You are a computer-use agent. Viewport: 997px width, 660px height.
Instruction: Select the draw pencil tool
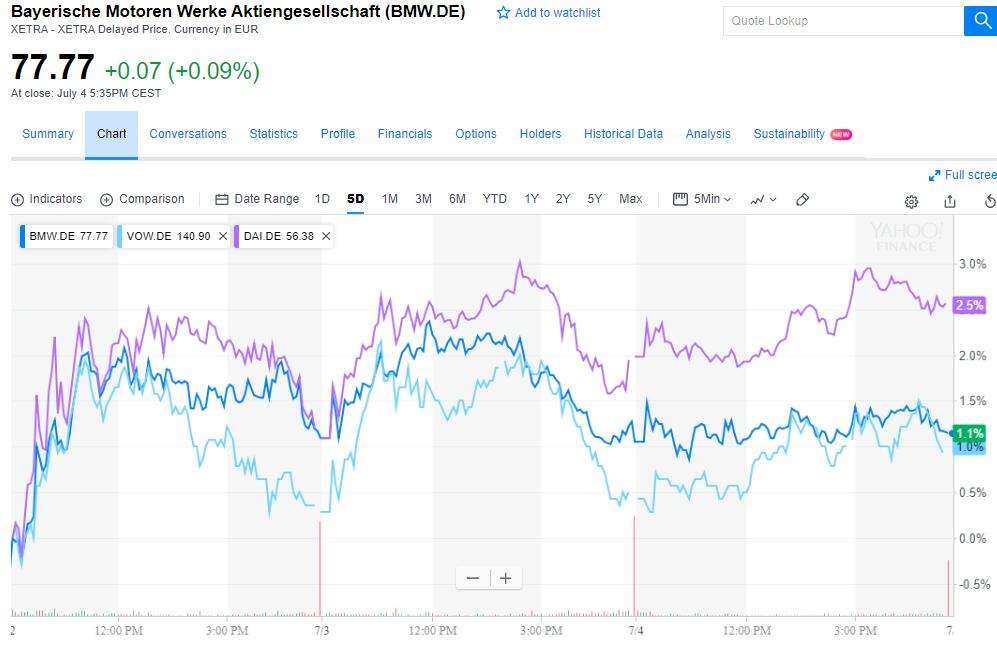[x=802, y=199]
